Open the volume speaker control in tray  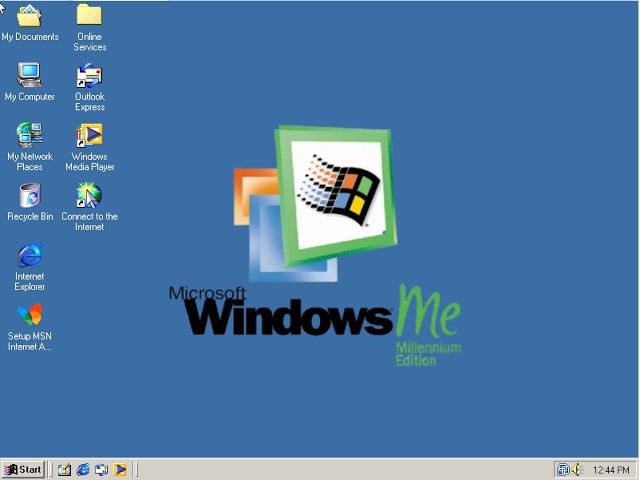pos(577,470)
